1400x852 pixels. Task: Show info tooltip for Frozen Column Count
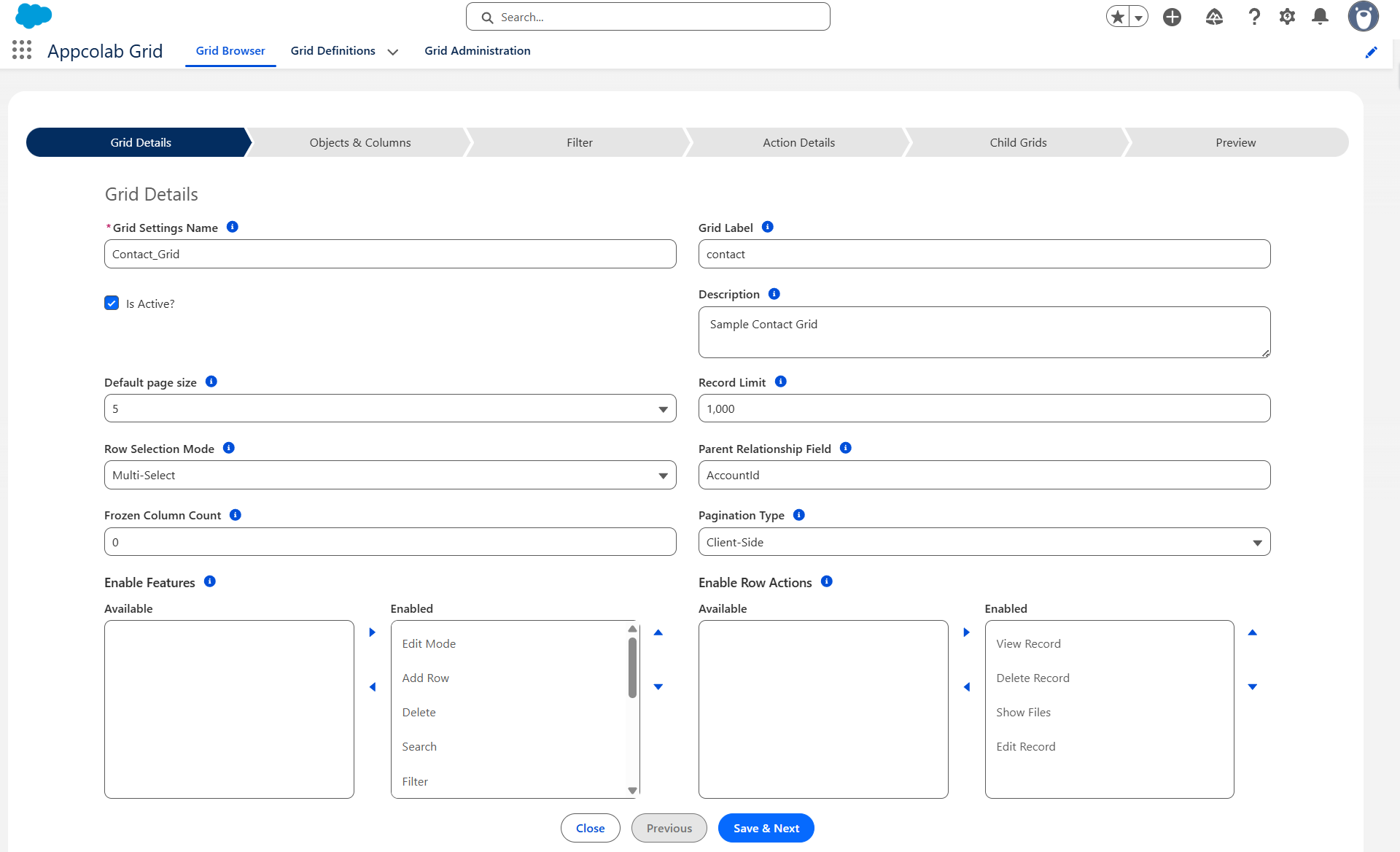(x=236, y=515)
